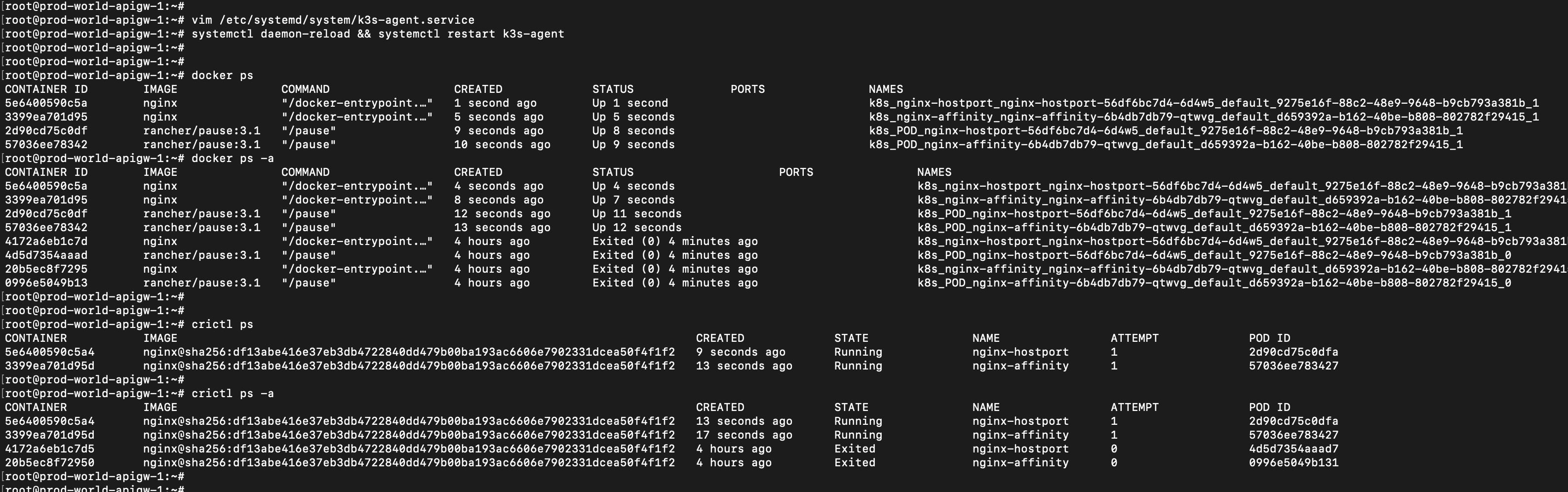Click crictl container ID 20b5ec8f72950
The width and height of the screenshot is (1568, 492).
[50, 463]
